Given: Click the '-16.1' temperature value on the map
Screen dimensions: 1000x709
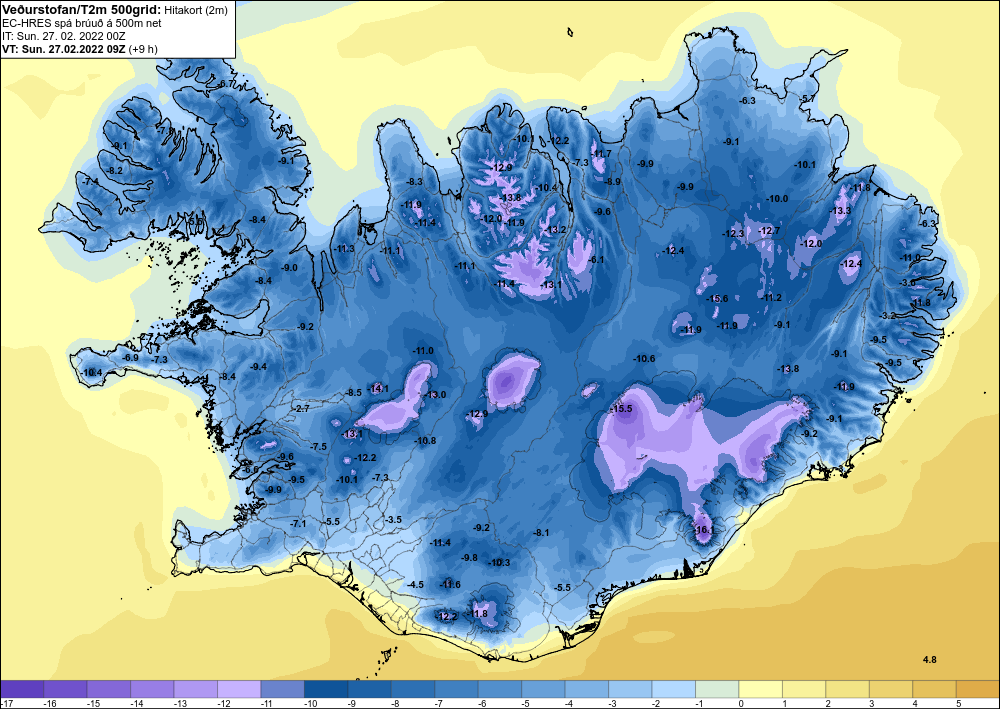Looking at the screenshot, I should 704,530.
